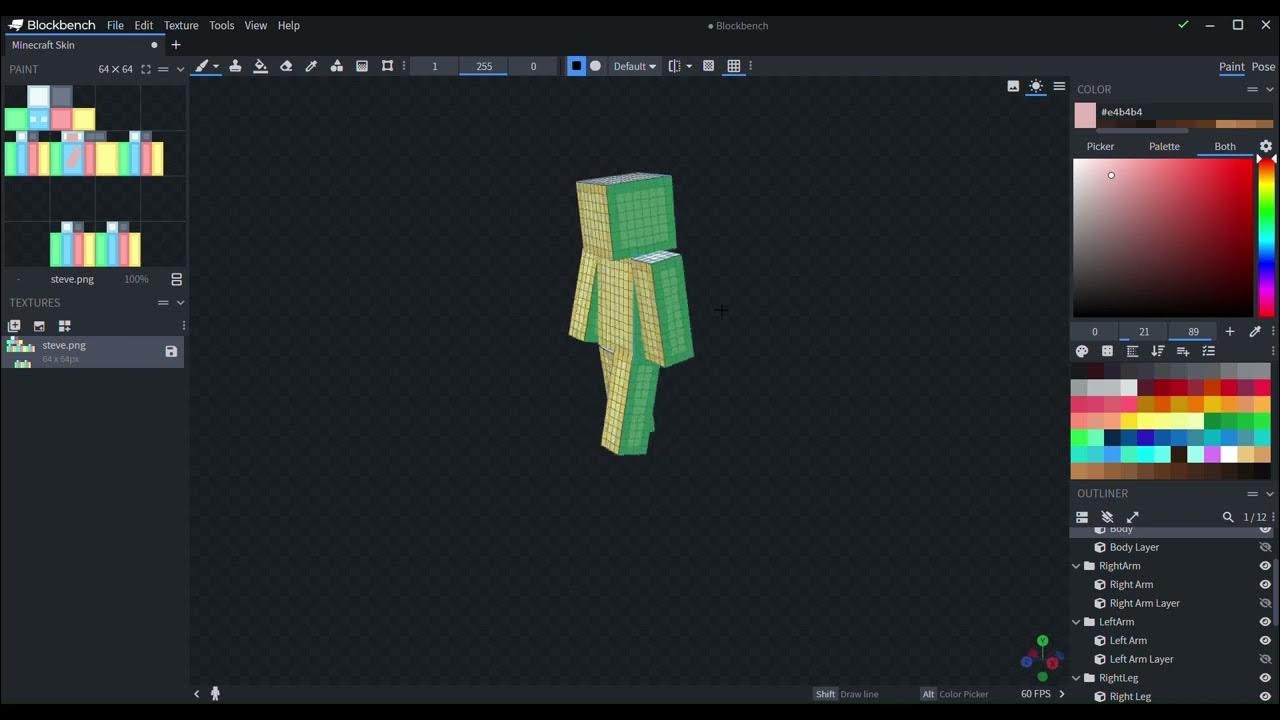This screenshot has width=1280, height=720.
Task: Open brush mode dropdown arrow beside brush
Action: pyautogui.click(x=216, y=67)
